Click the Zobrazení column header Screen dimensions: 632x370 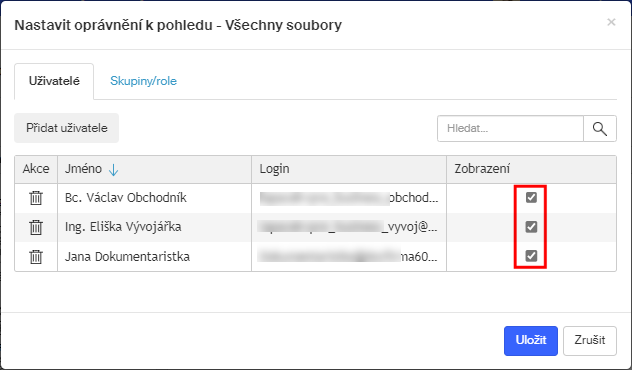(531, 169)
